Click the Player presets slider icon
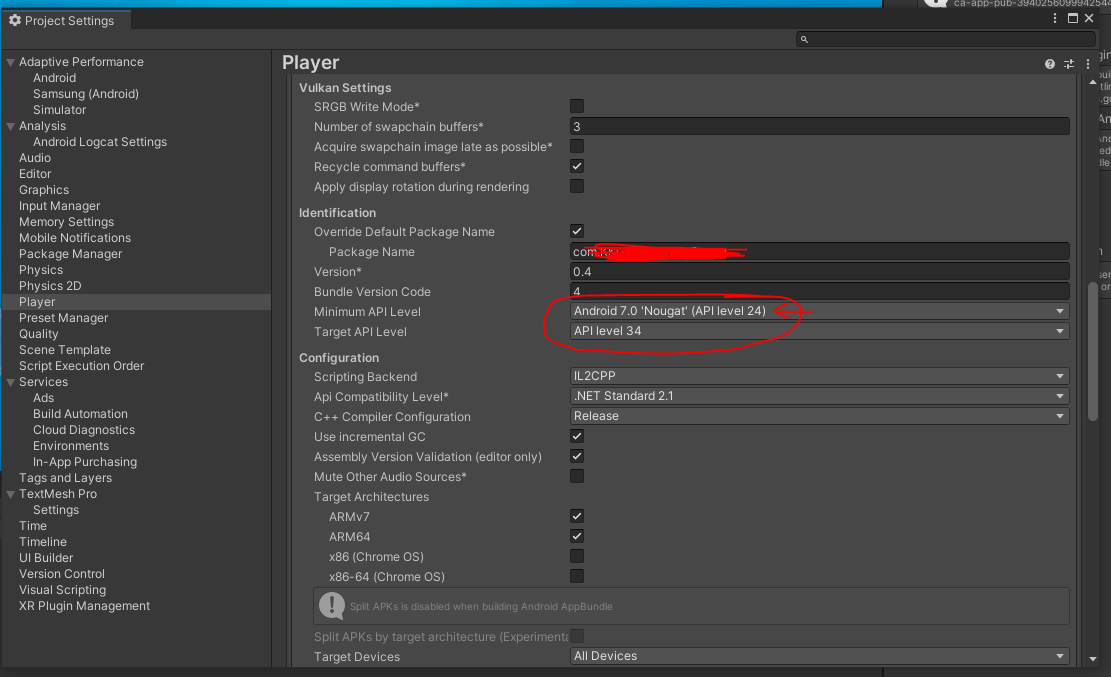 point(1069,64)
